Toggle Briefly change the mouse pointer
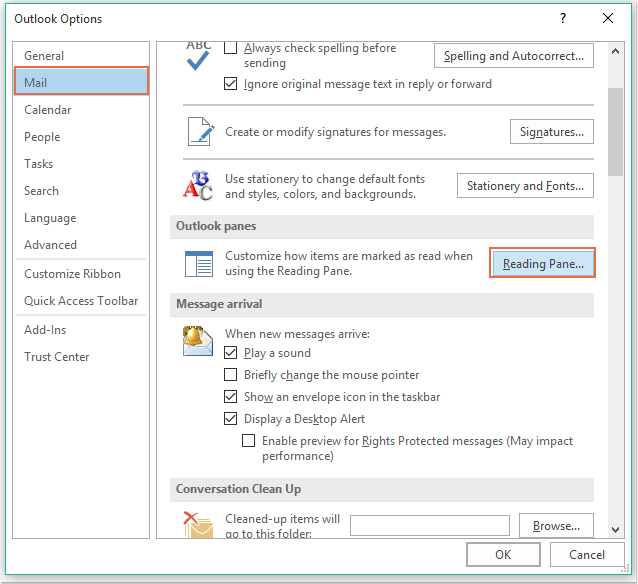The height and width of the screenshot is (584, 638). [x=231, y=375]
